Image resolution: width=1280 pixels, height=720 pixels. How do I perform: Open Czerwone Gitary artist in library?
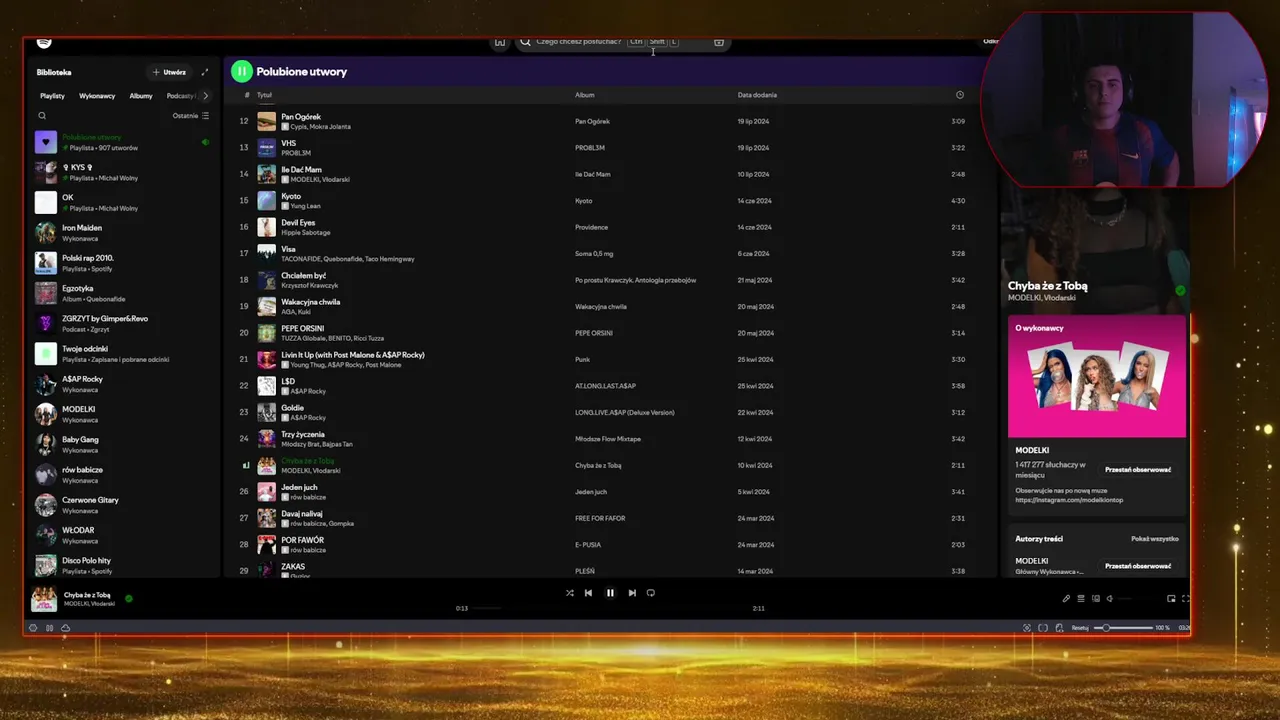[123, 505]
